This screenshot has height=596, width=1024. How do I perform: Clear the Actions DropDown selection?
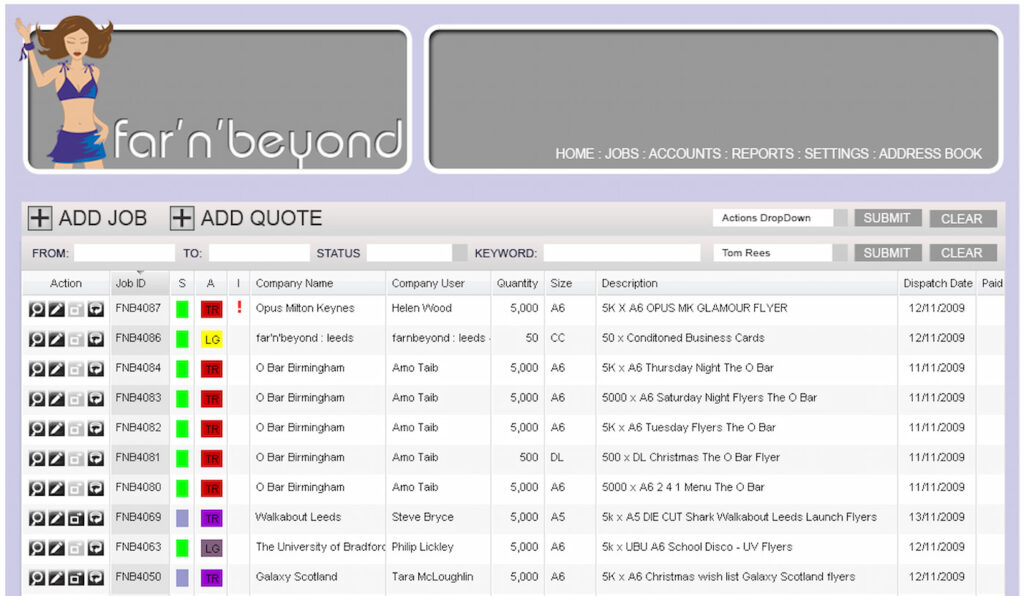tap(963, 219)
